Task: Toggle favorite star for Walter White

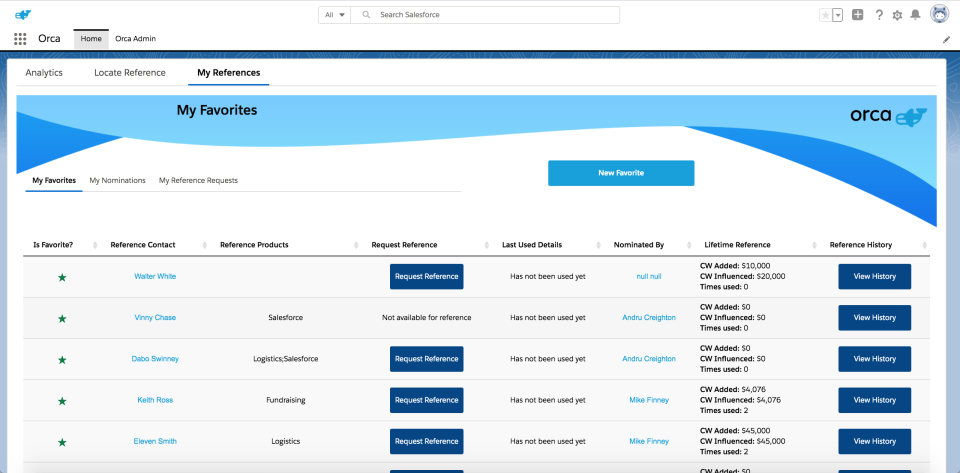Action: (62, 277)
